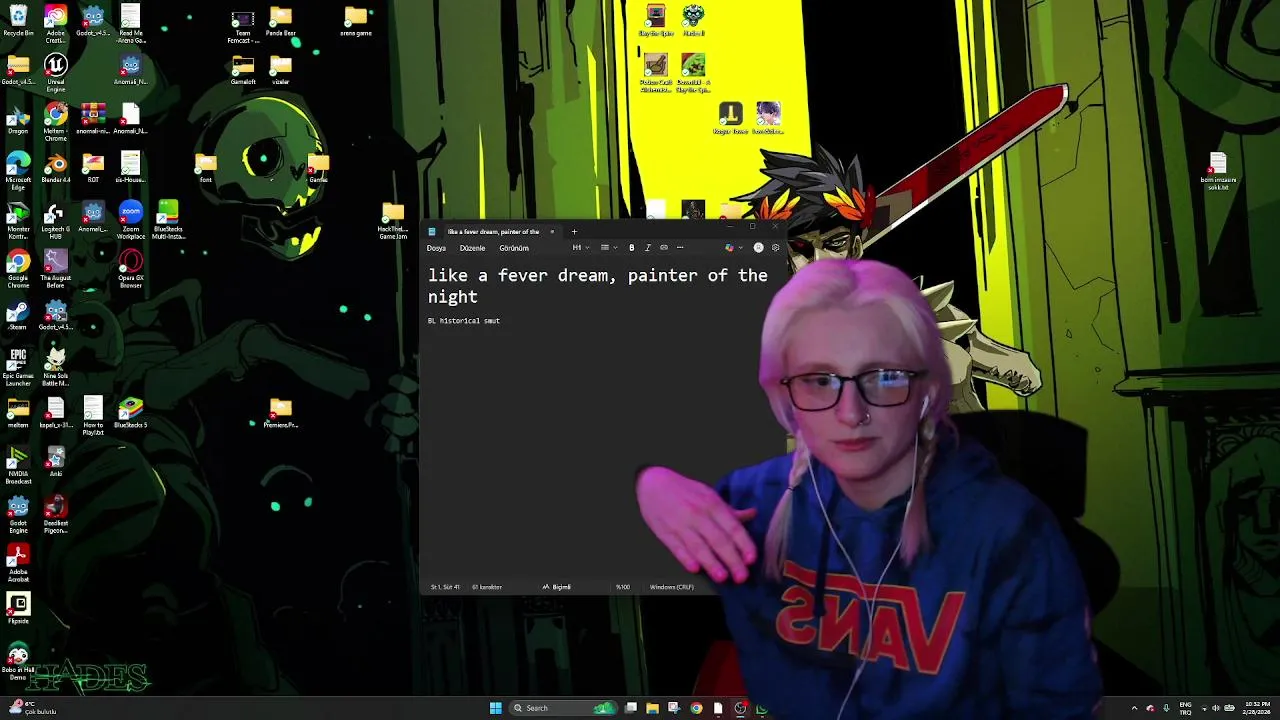Select the How to Play.txt file
Viewport: 1280px width, 720px height.
[x=93, y=417]
